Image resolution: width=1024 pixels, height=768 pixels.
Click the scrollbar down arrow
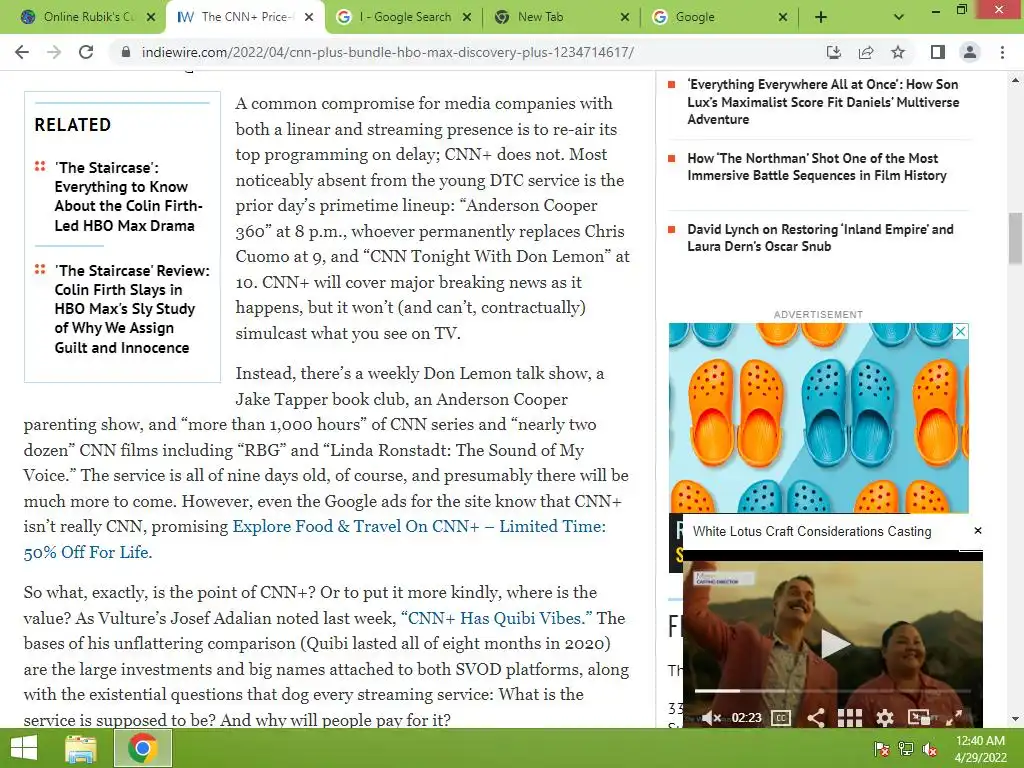[x=1016, y=719]
